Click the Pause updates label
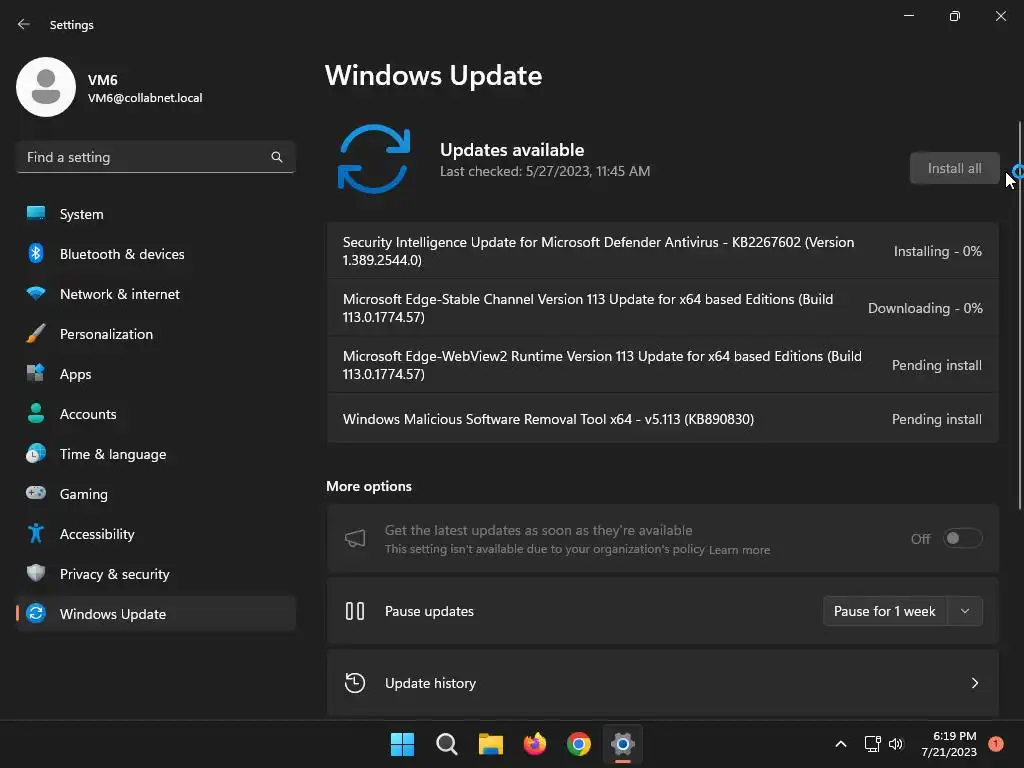1024x768 pixels. (x=429, y=611)
